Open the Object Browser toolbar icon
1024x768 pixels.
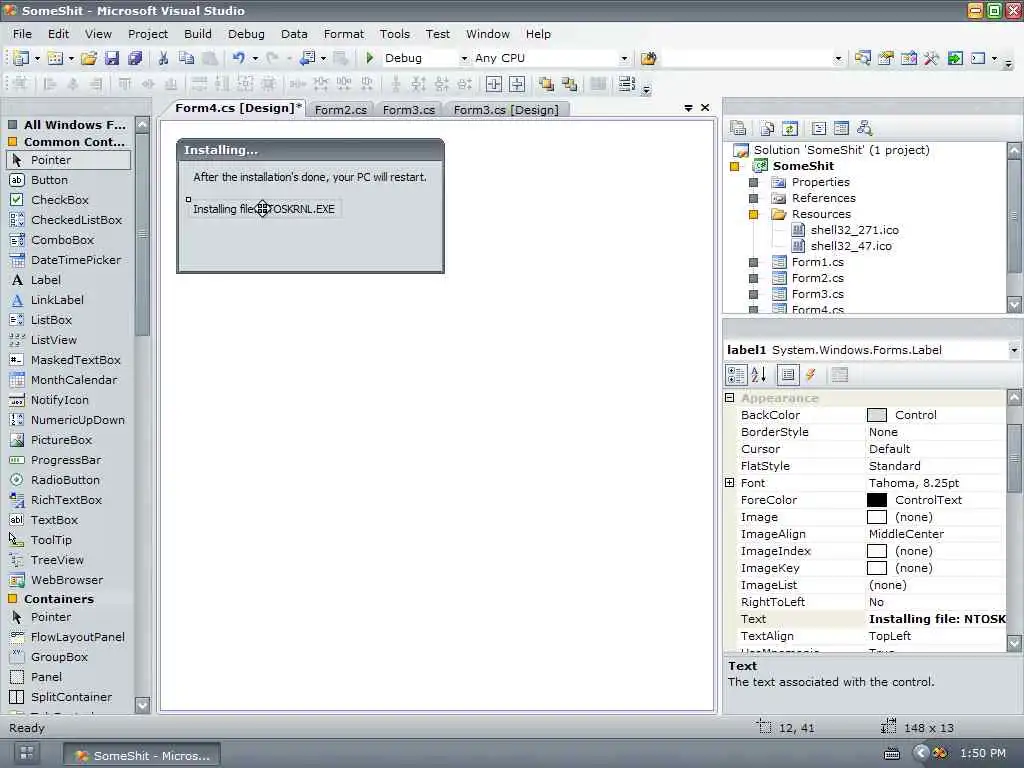click(908, 58)
